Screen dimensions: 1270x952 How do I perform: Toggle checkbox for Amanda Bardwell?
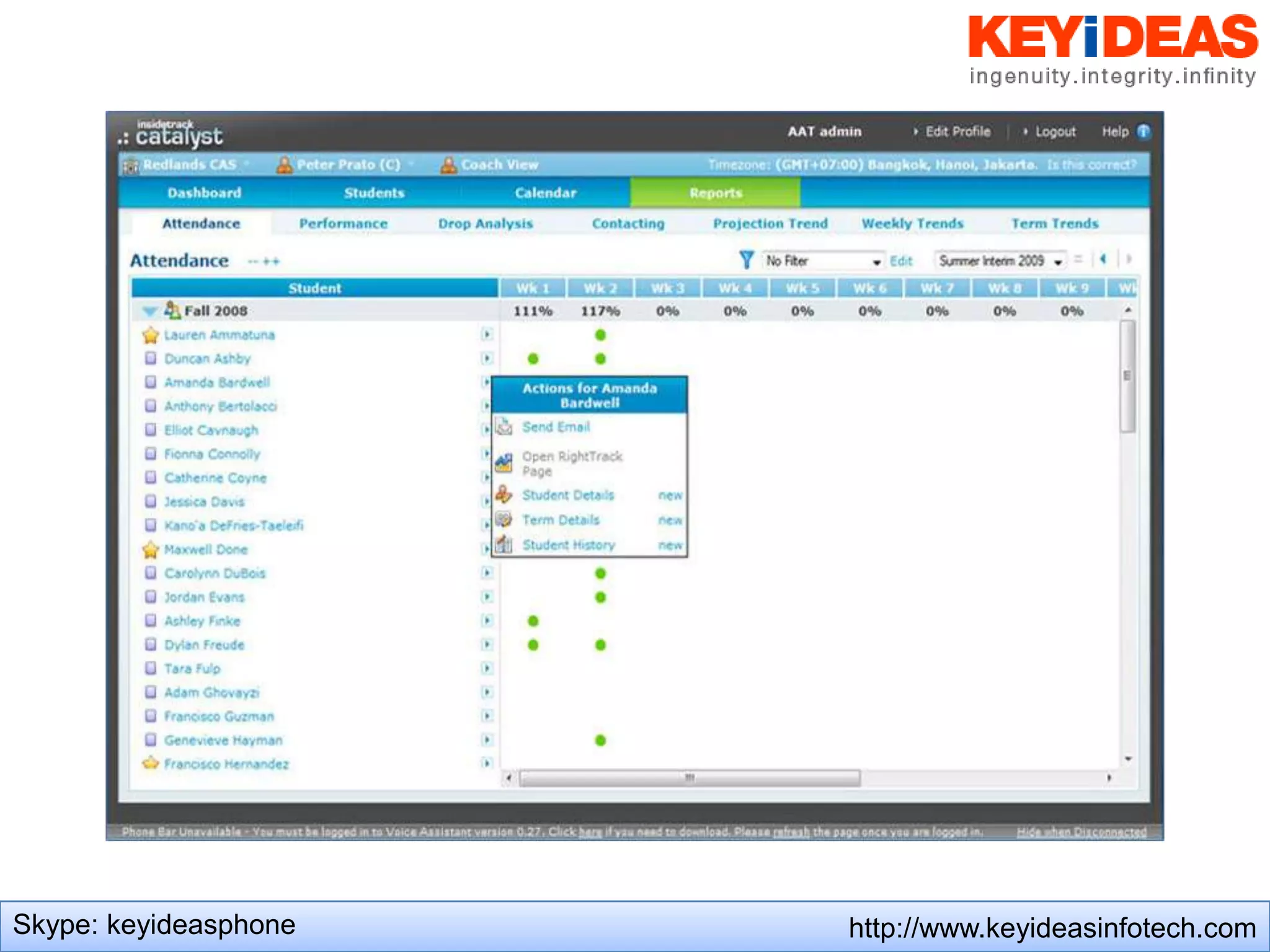coord(150,382)
